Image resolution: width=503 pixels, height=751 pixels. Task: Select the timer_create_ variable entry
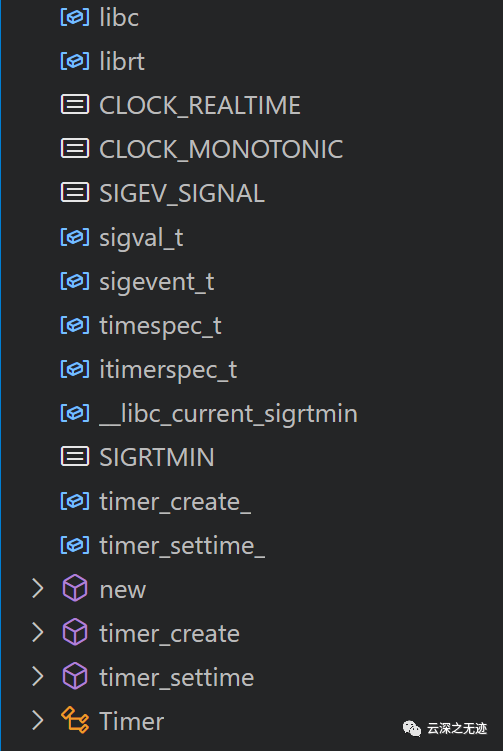175,502
